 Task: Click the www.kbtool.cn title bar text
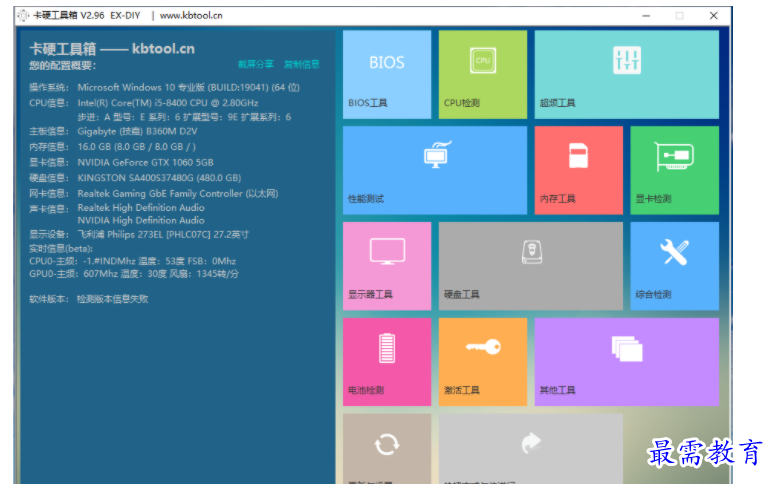[191, 16]
